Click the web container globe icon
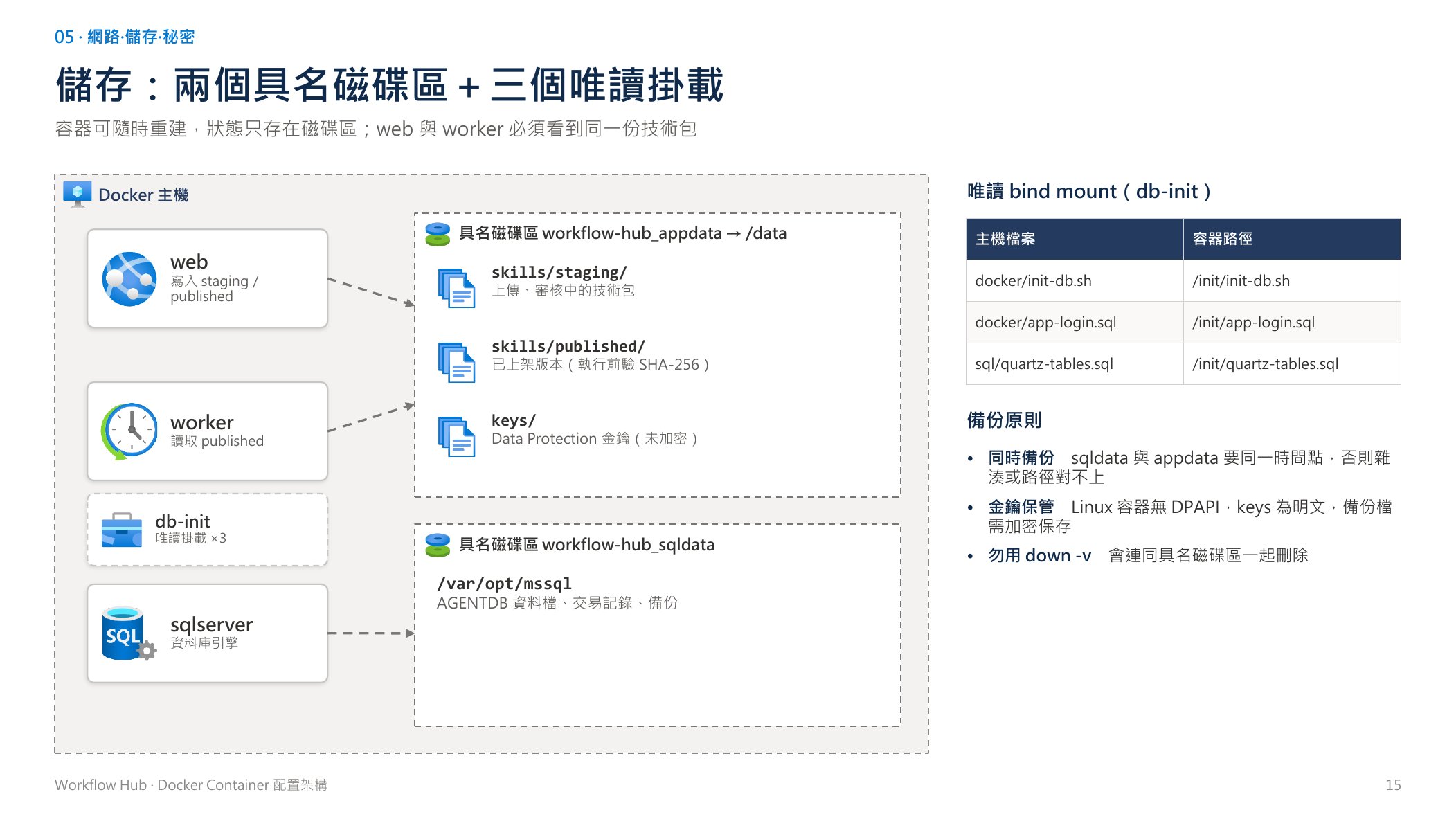 click(x=129, y=278)
